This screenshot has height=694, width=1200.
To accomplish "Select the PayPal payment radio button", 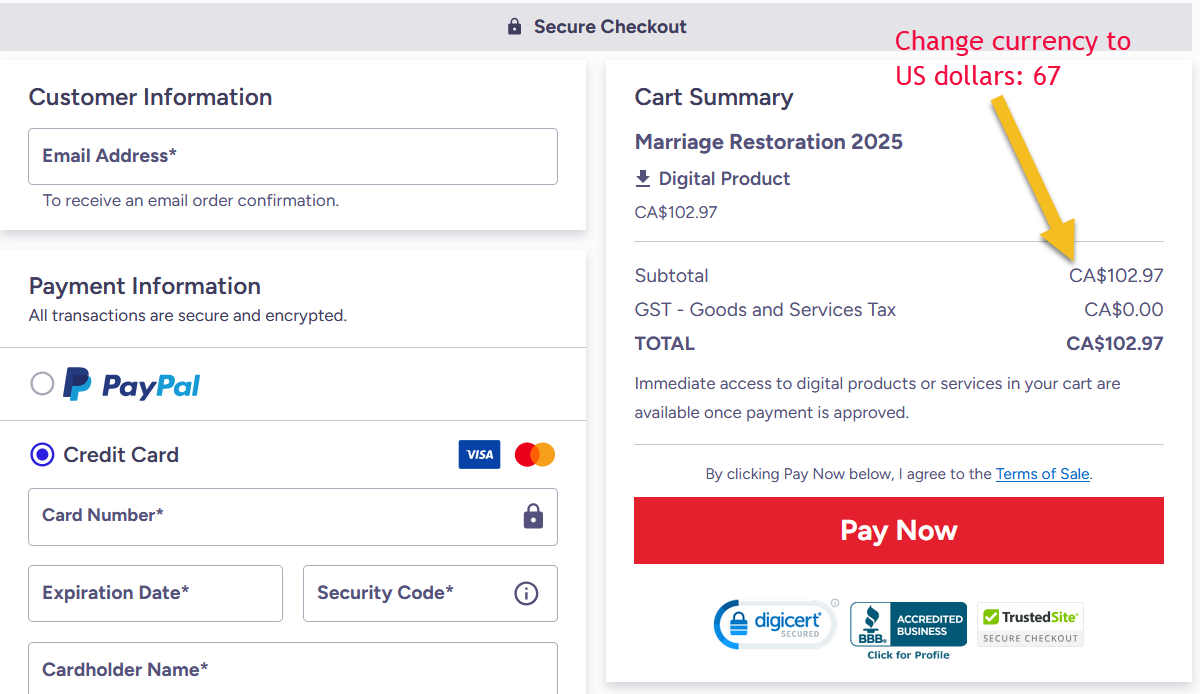I will (42, 384).
